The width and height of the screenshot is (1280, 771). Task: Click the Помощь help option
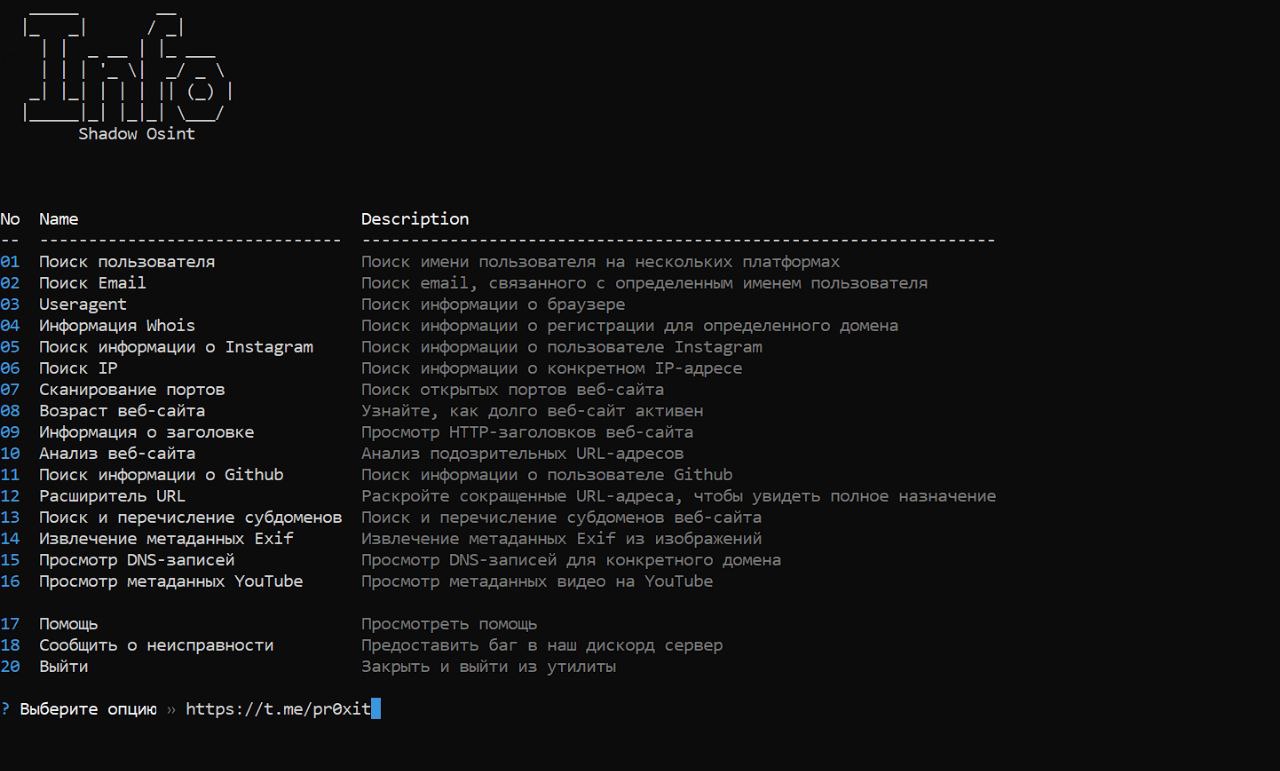[x=69, y=624]
